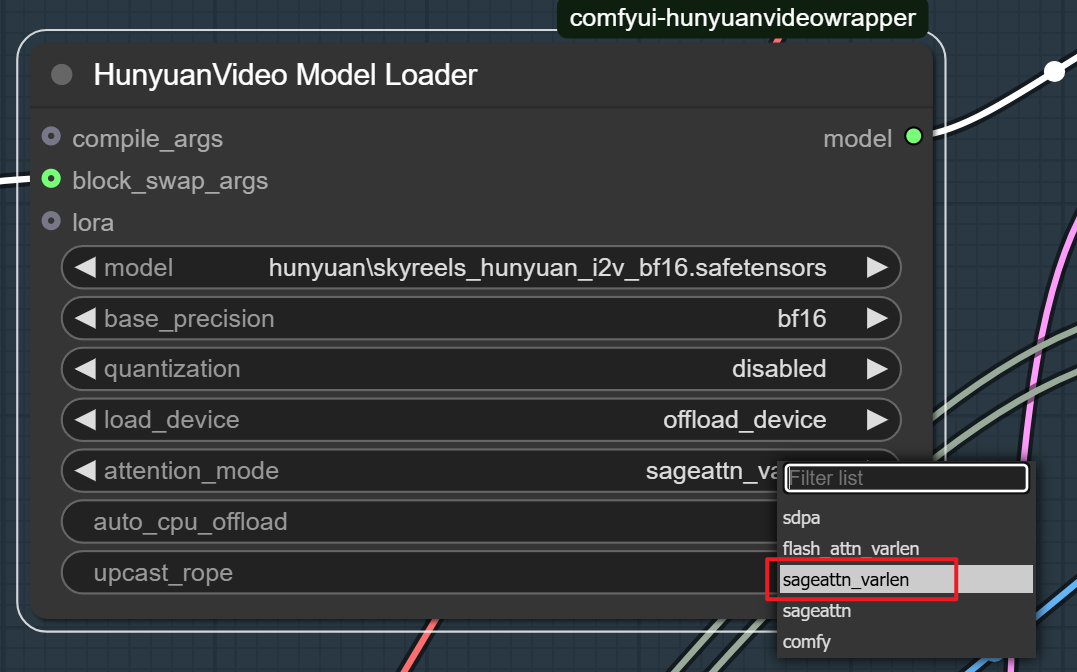Click the HunyuanVideo Model Loader title
Viewport: 1077px width, 672px height.
pyautogui.click(x=285, y=75)
